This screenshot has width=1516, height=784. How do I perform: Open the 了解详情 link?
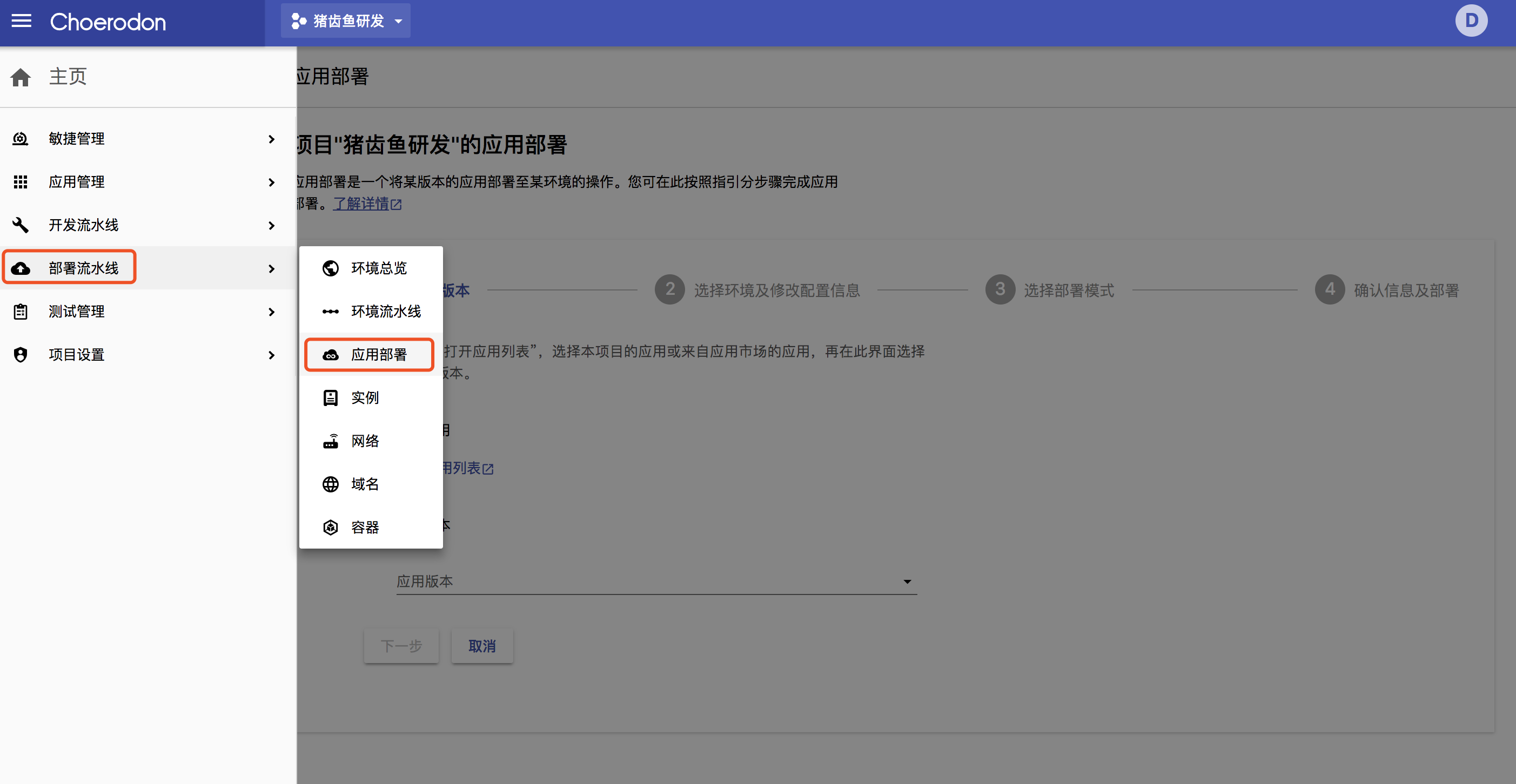[367, 204]
